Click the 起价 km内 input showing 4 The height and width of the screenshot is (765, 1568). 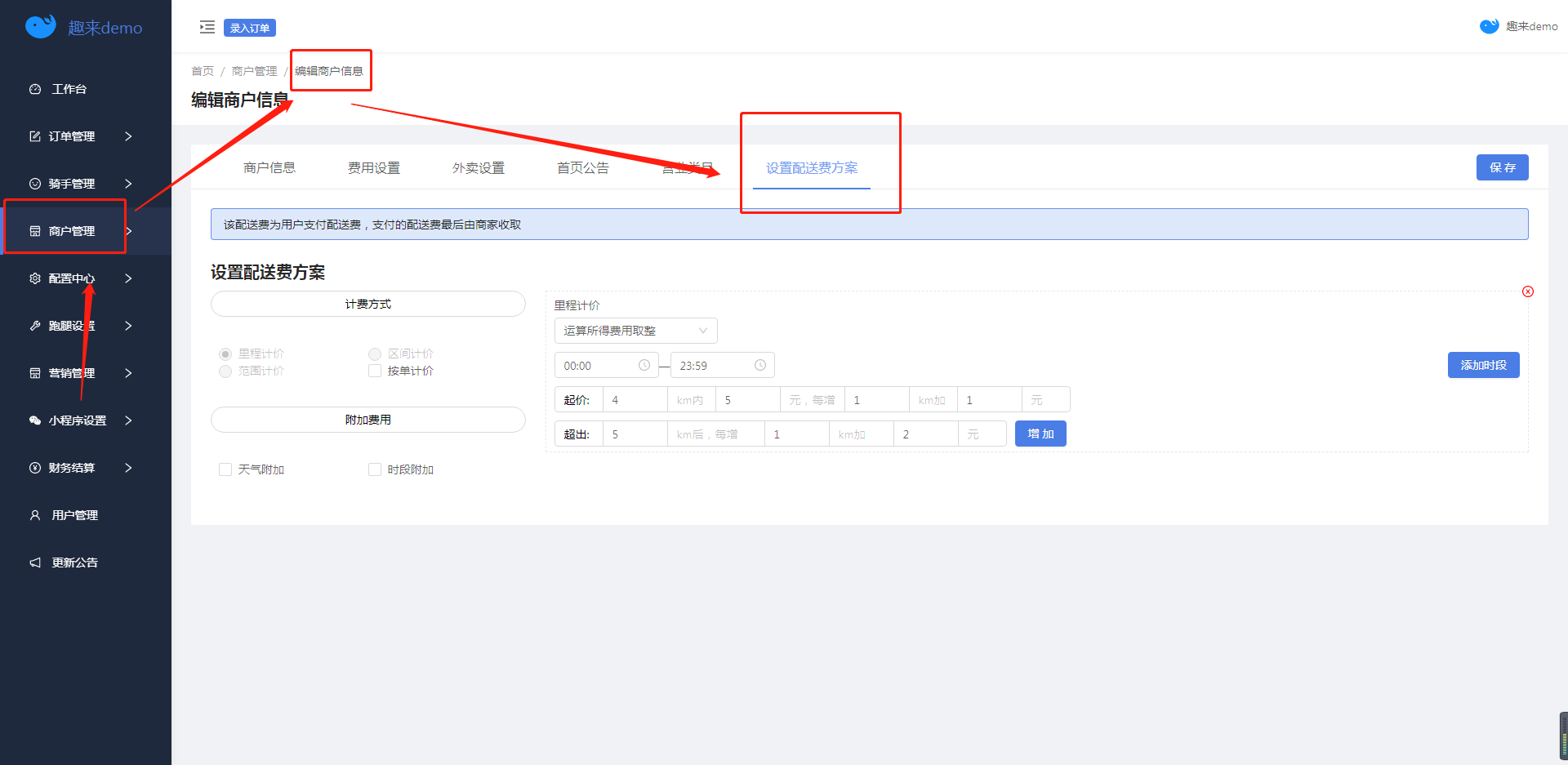(x=635, y=400)
